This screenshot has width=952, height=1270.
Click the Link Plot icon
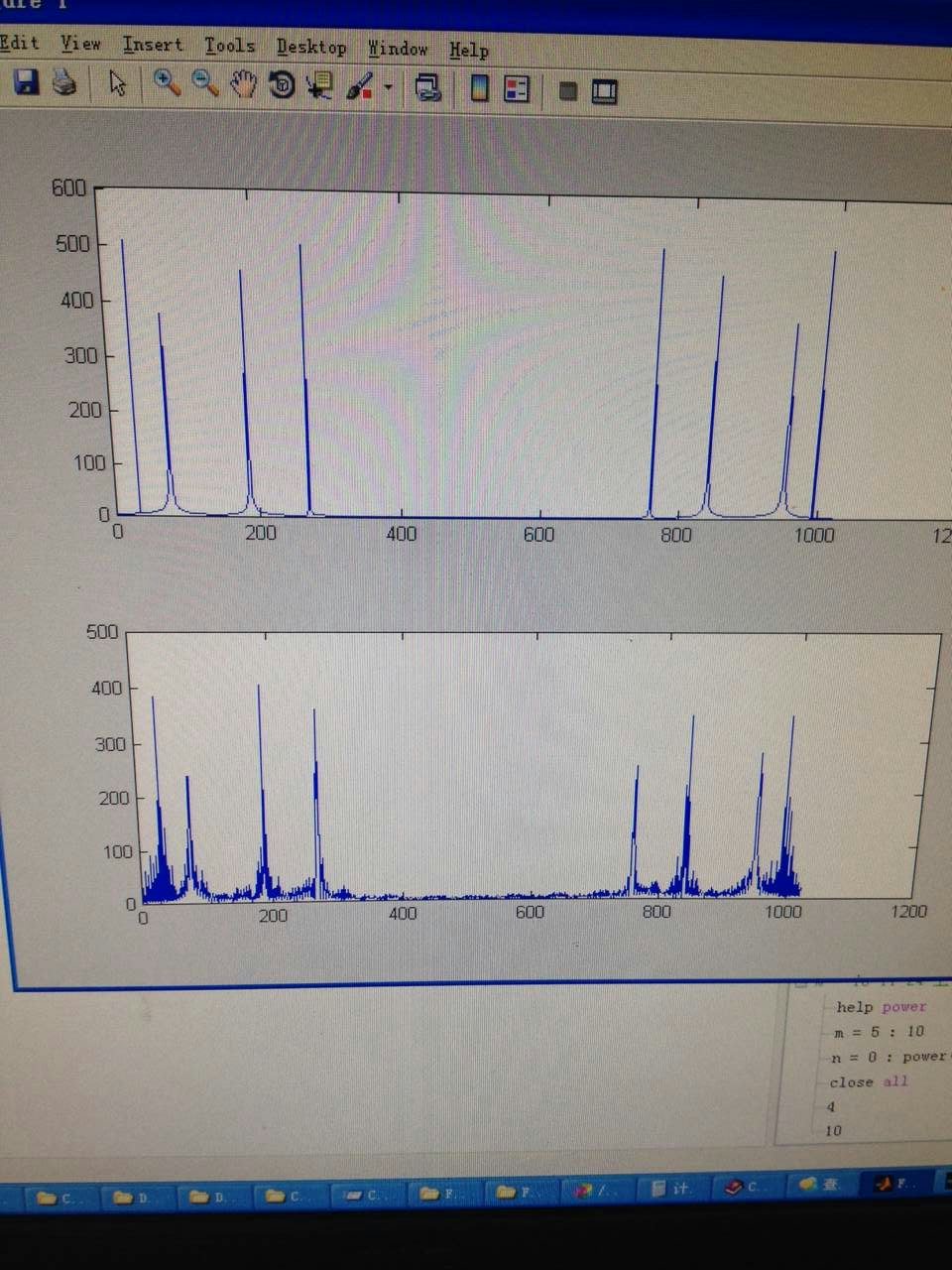427,88
